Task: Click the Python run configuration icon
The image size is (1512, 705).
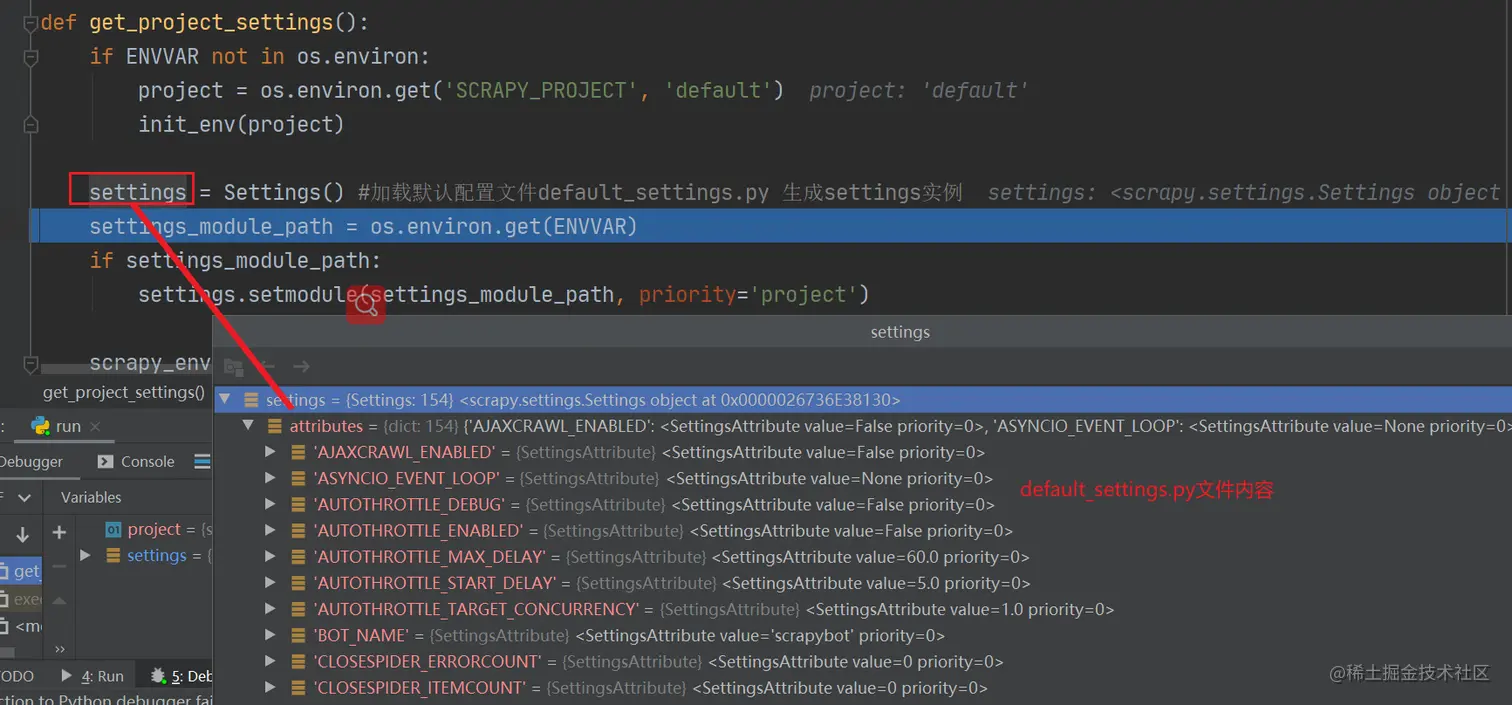Action: click(x=41, y=426)
